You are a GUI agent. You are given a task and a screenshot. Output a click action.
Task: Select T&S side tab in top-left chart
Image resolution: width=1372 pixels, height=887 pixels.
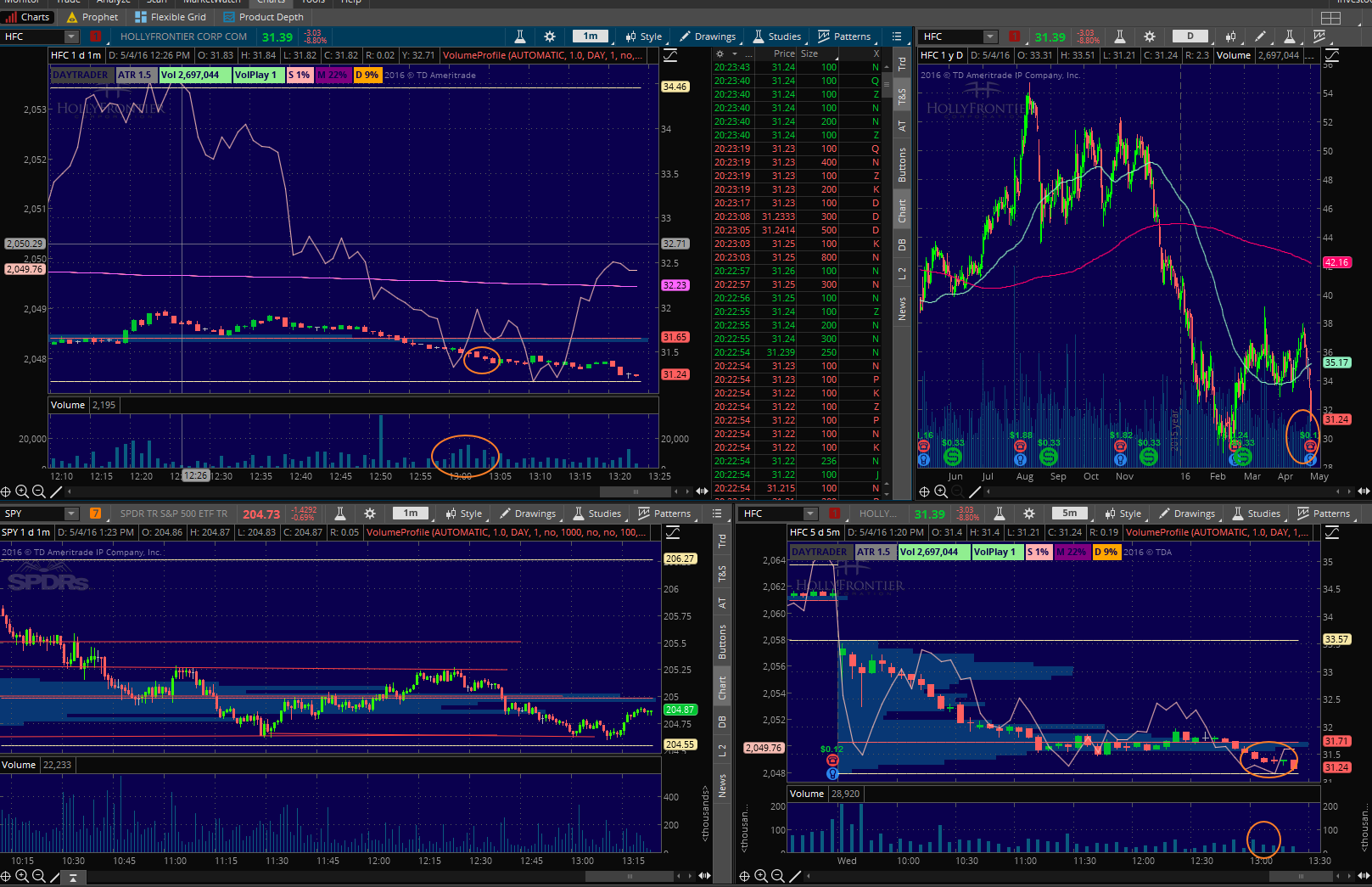pyautogui.click(x=902, y=97)
